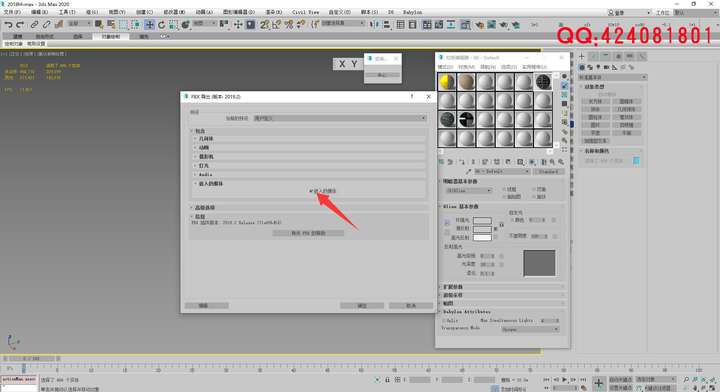Viewport: 720px width, 392px height.
Task: Click the Mirror tool icon
Action: click(x=374, y=24)
